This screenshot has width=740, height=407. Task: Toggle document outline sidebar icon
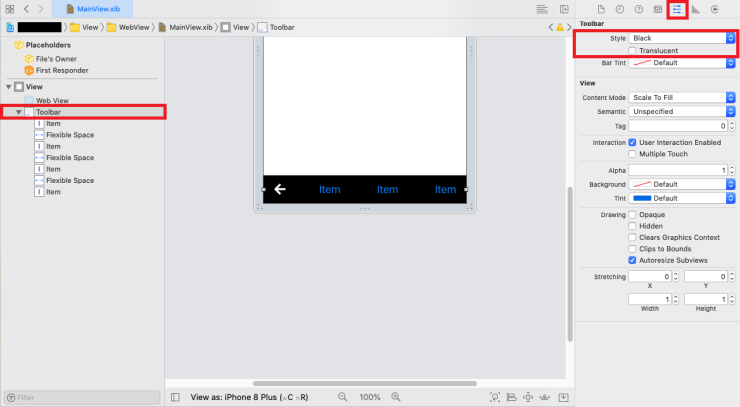tap(175, 397)
